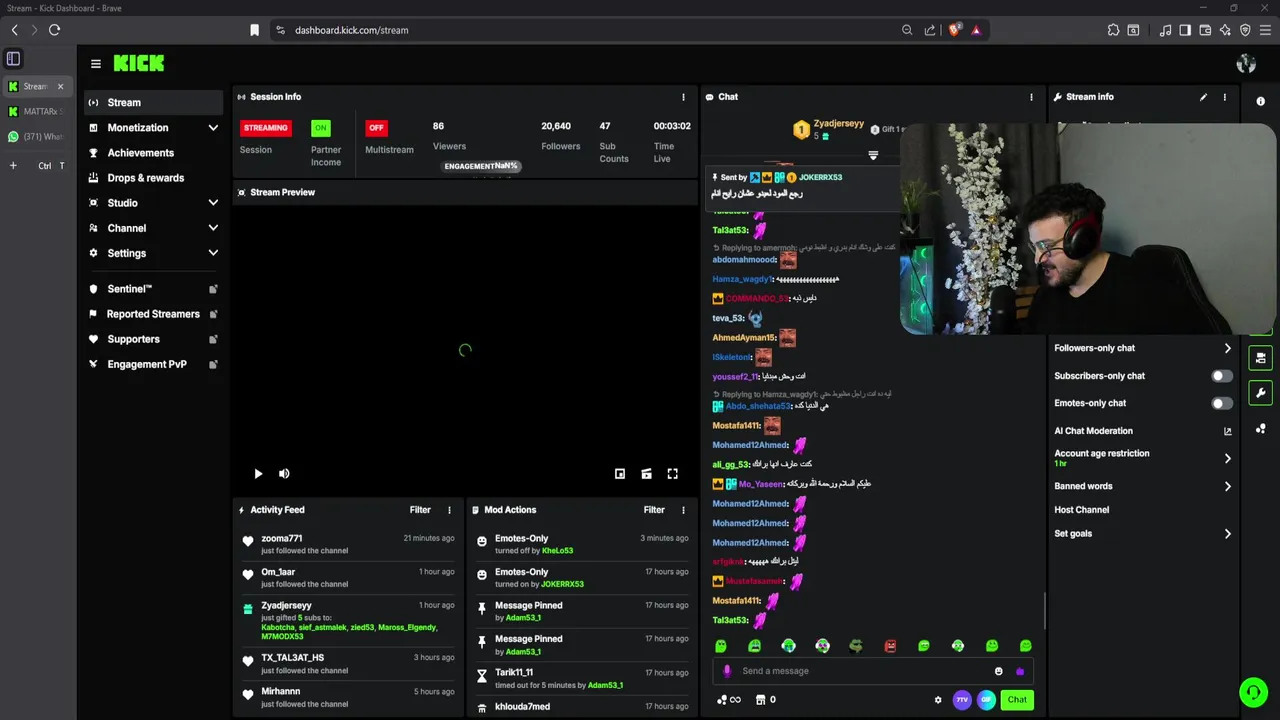Click the purple microphone icon in chat
1280x720 pixels.
click(727, 671)
